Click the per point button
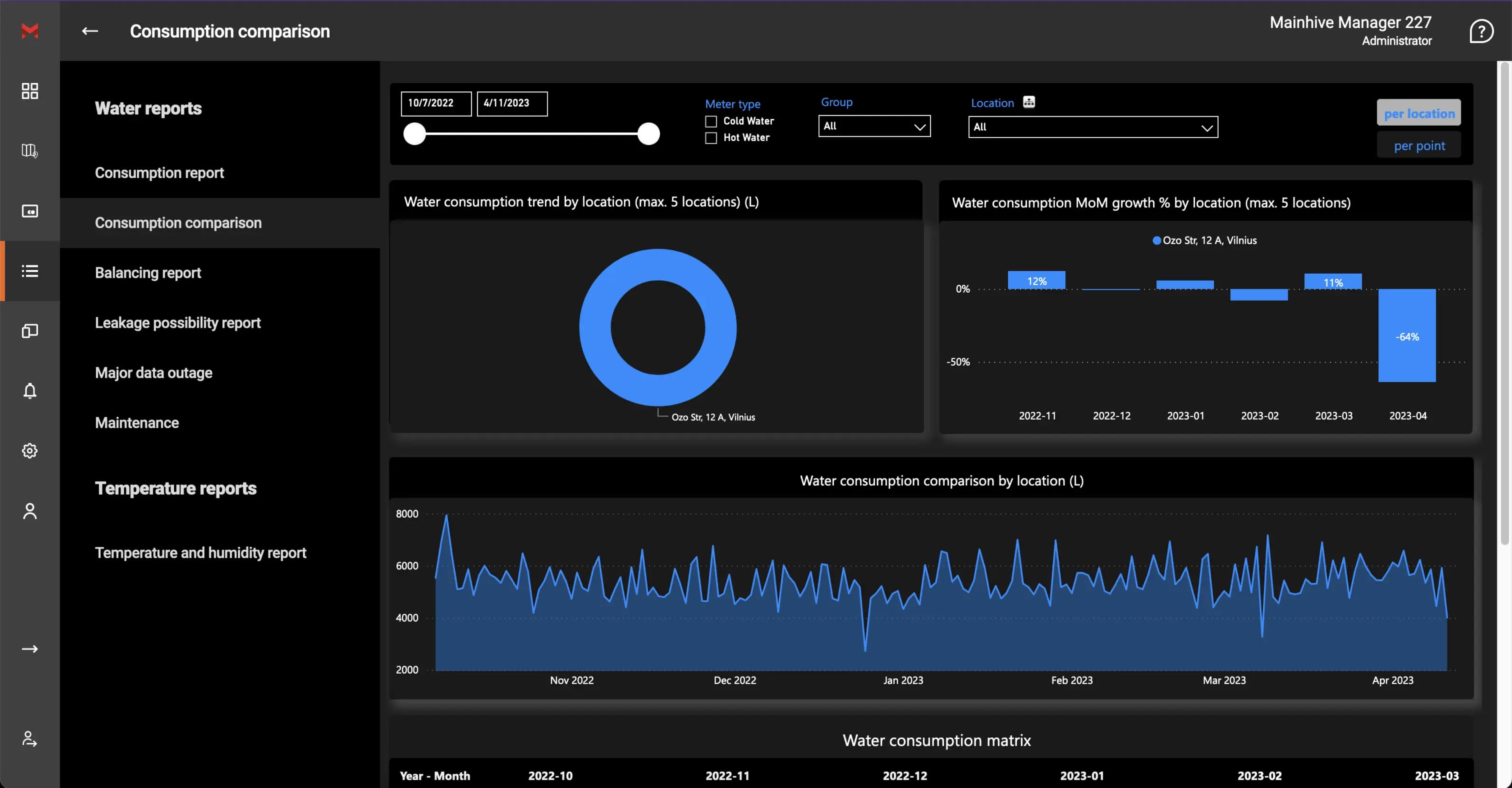Image resolution: width=1512 pixels, height=788 pixels. [1419, 146]
